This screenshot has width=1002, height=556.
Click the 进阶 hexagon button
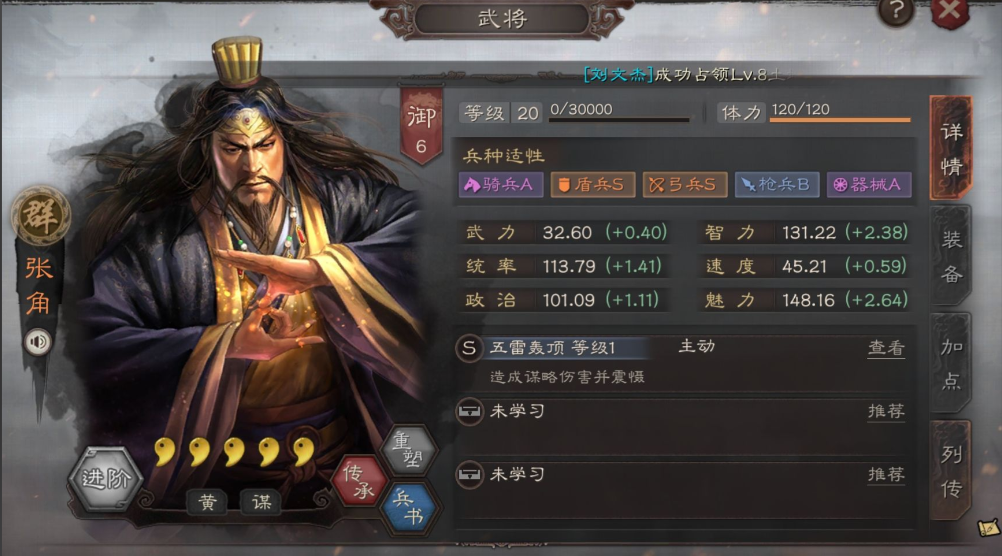click(105, 479)
